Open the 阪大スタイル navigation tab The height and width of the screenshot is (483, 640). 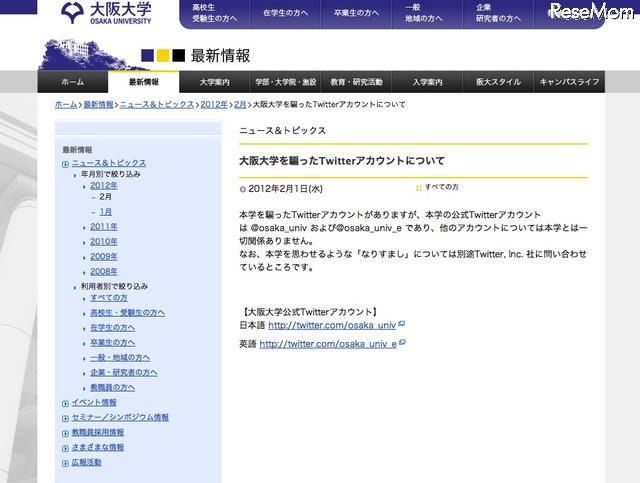click(x=498, y=82)
